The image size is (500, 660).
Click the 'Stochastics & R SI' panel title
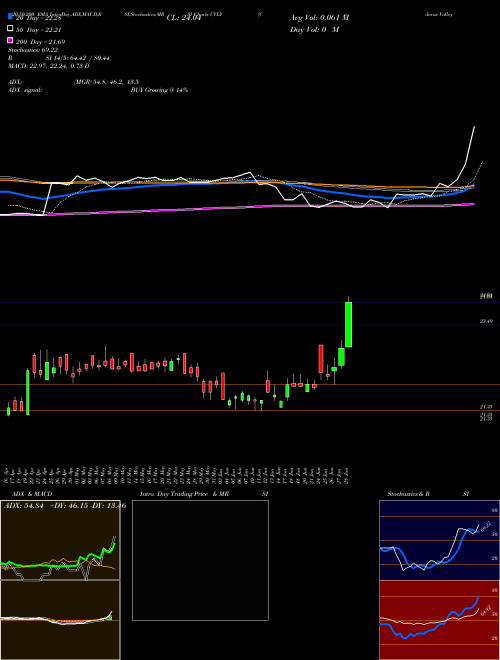[428, 494]
